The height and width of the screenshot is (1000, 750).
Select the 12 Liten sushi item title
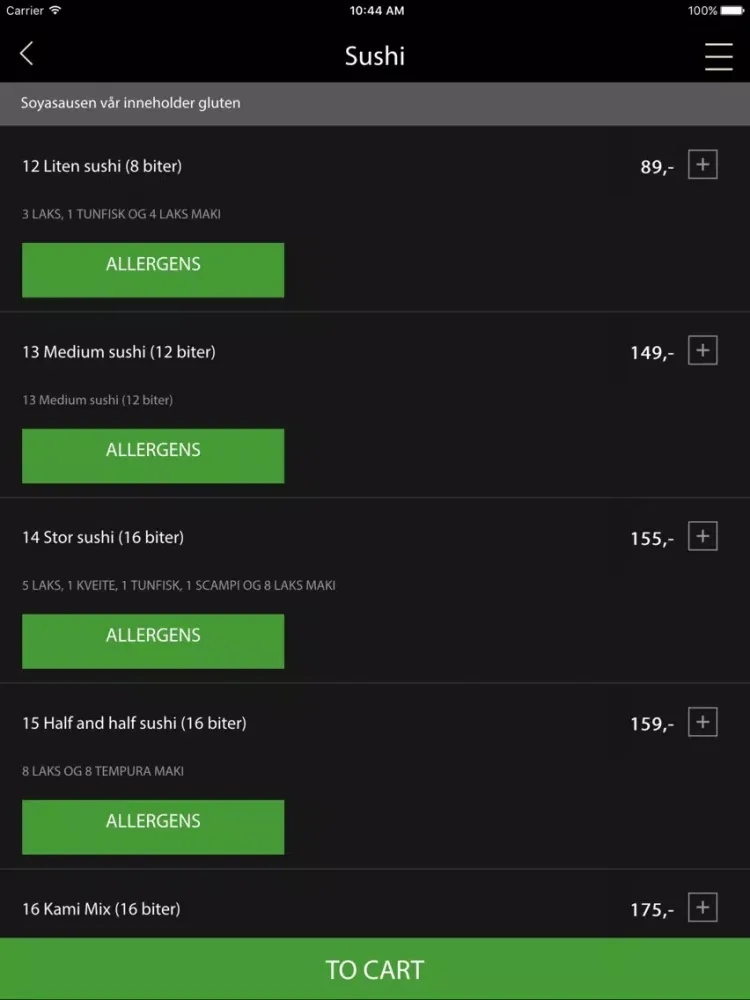pyautogui.click(x=102, y=166)
